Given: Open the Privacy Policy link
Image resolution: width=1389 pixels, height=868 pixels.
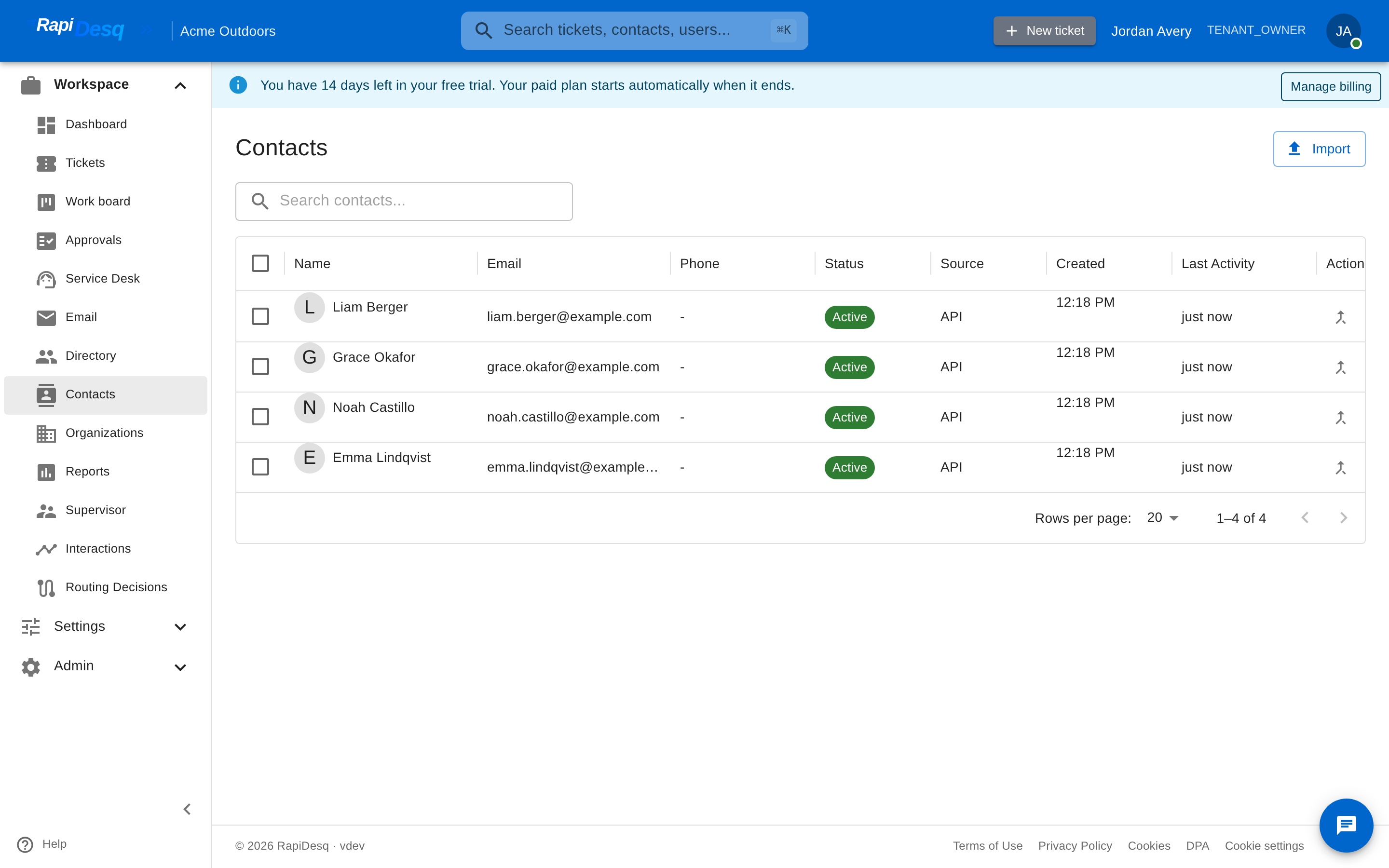Looking at the screenshot, I should pyautogui.click(x=1075, y=846).
